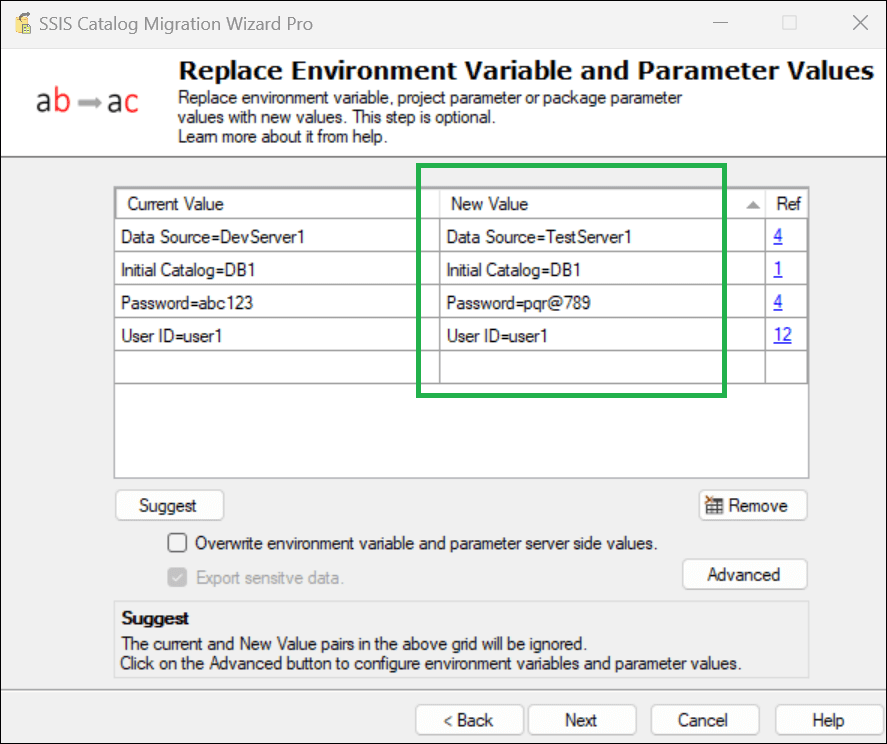Screen dimensions: 887x744
Task: Select the User ID=user1 current value cell
Action: pos(277,335)
